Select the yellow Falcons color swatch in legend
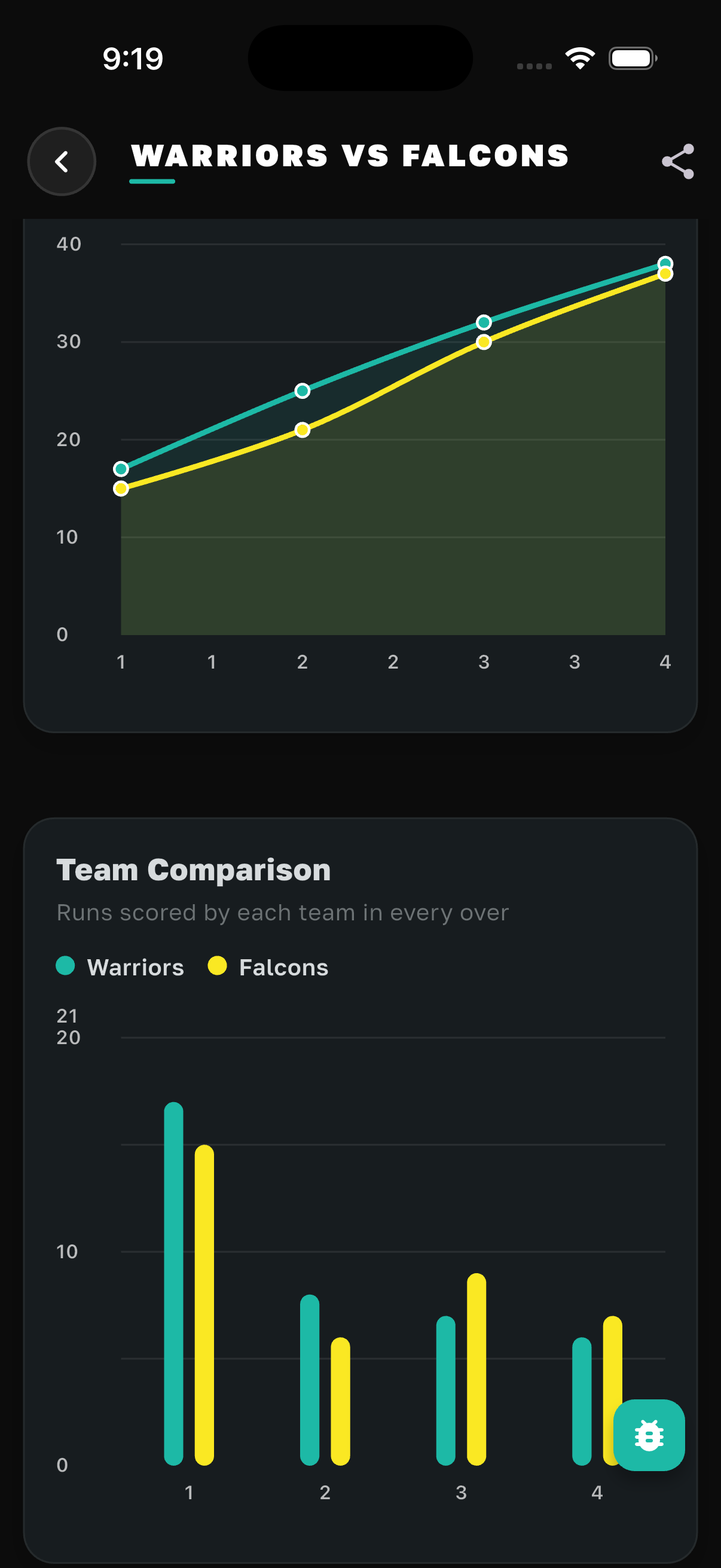 216,966
